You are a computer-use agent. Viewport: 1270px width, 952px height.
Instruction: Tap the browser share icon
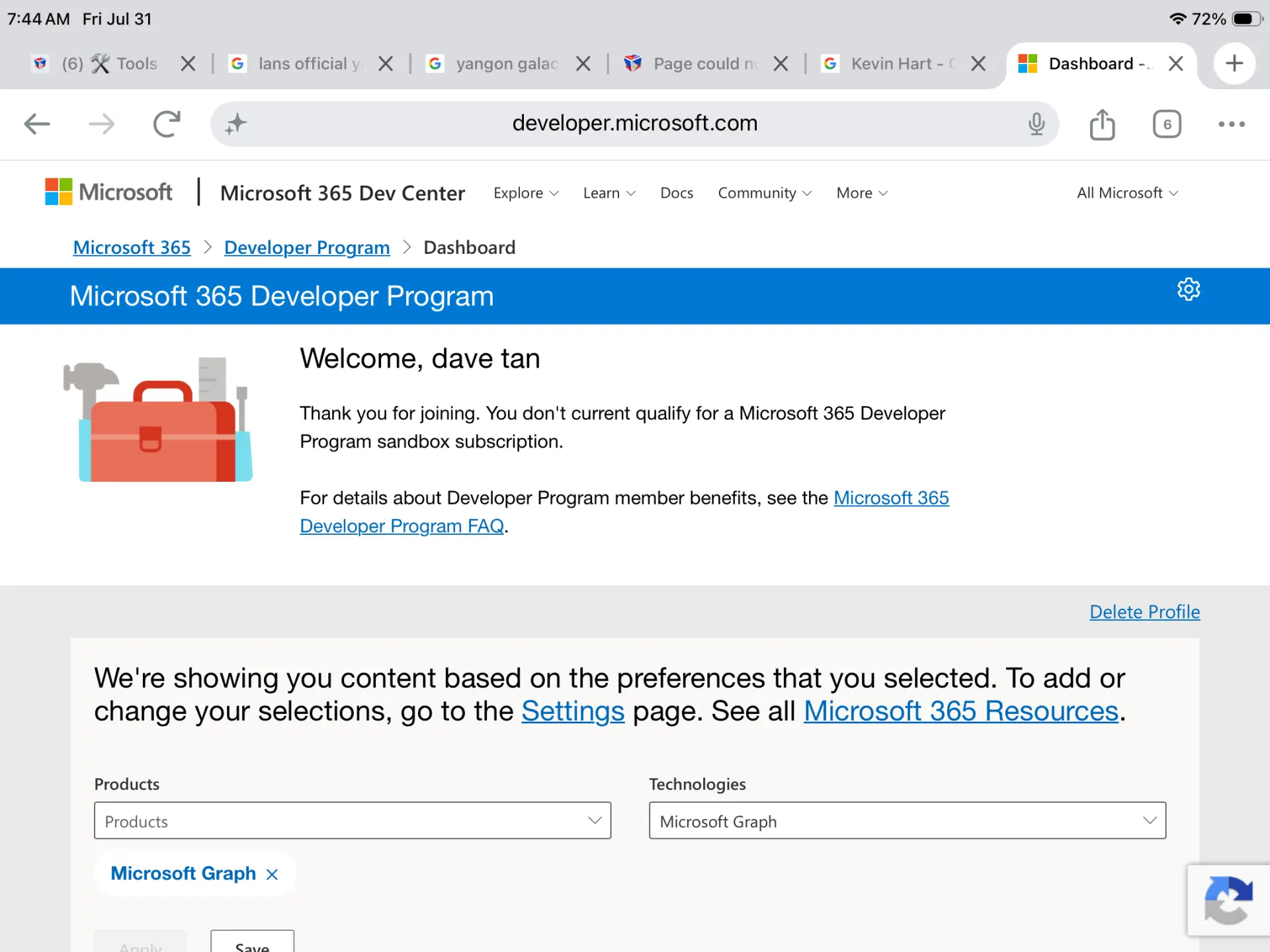[x=1102, y=124]
